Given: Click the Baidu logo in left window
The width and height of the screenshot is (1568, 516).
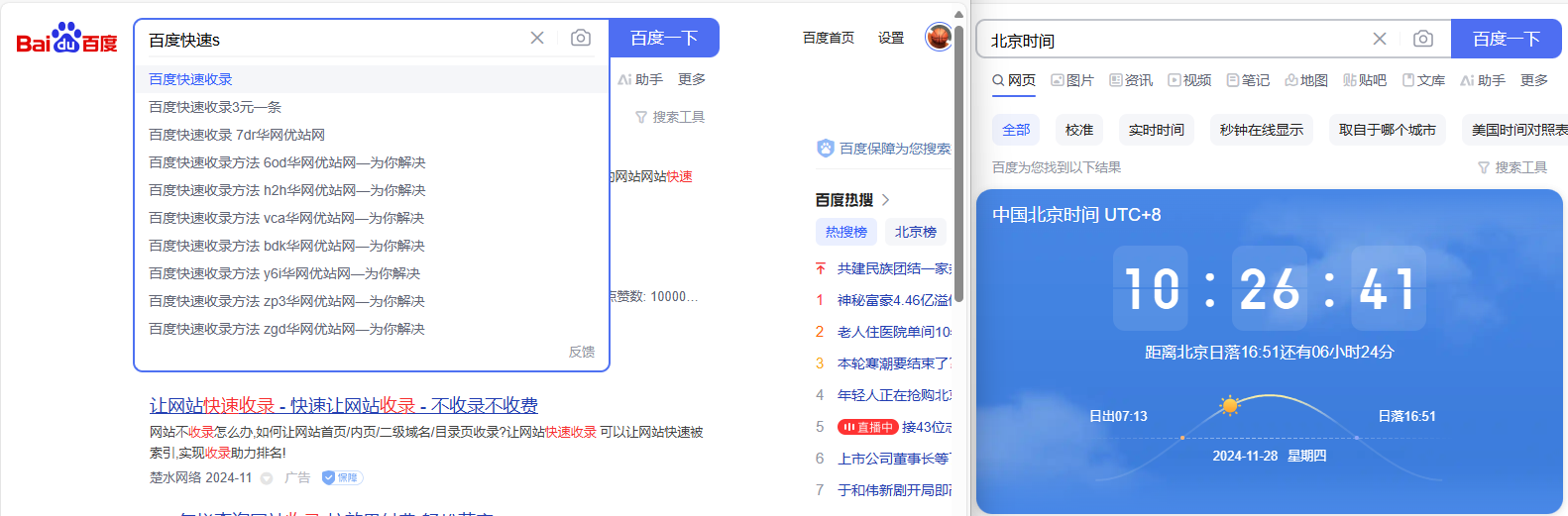Looking at the screenshot, I should (66, 38).
